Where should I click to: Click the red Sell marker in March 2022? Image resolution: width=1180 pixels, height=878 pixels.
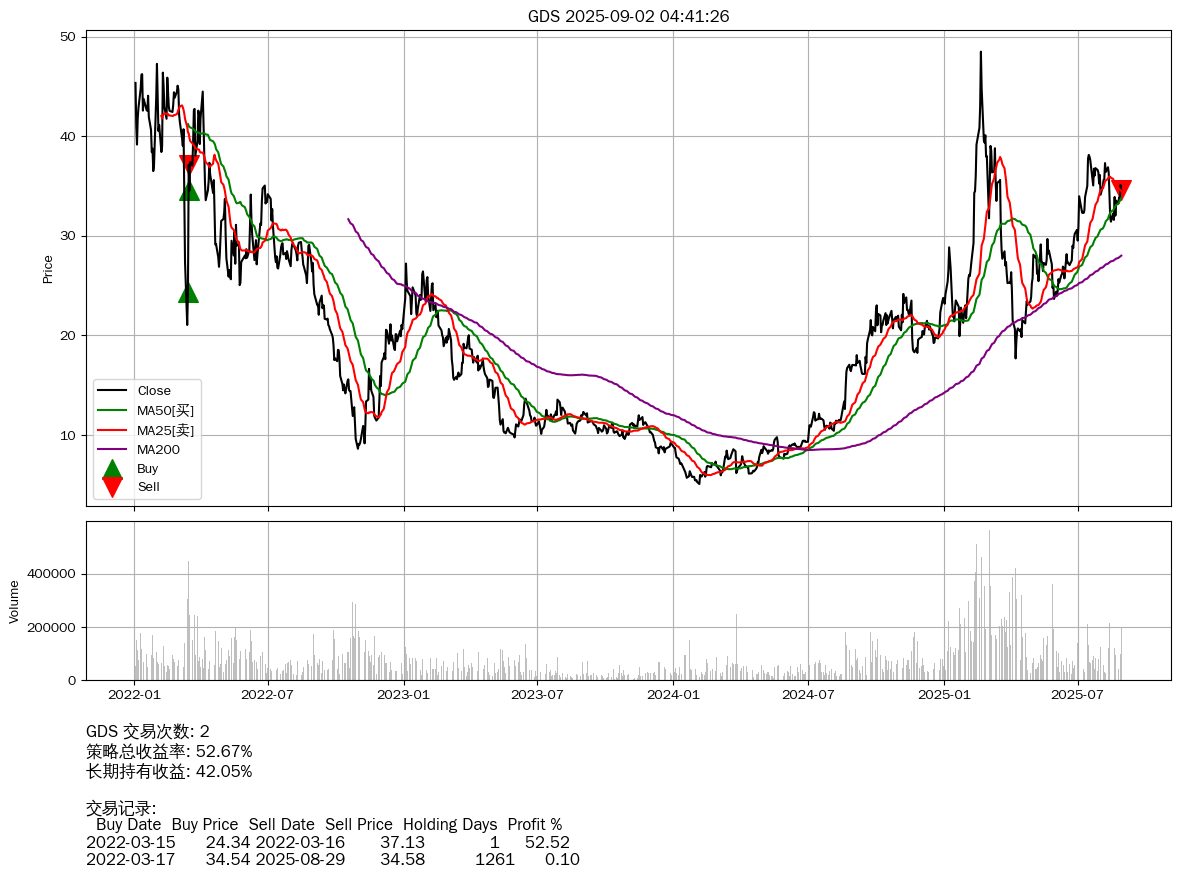189,164
